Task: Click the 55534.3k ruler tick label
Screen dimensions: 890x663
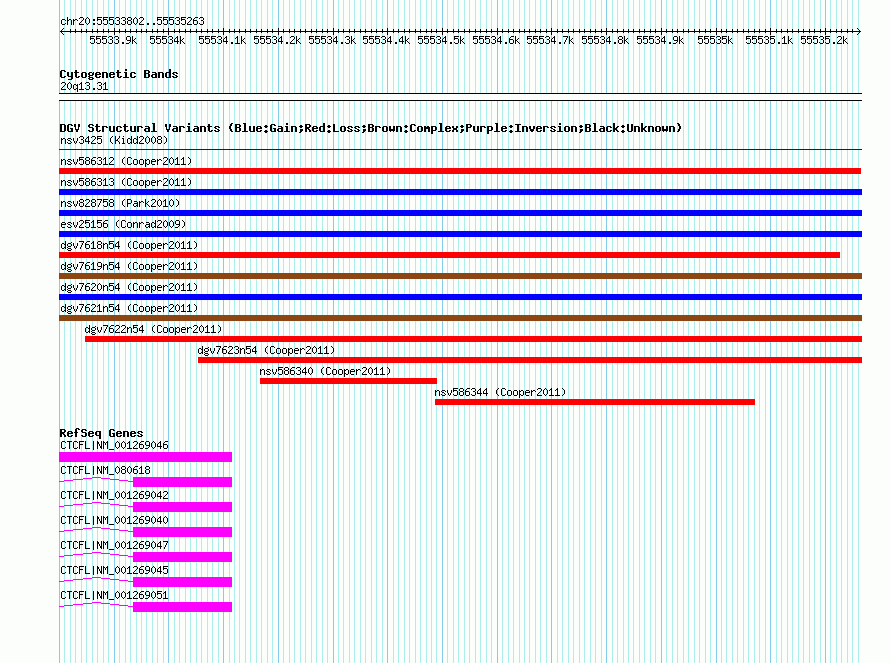Action: (332, 40)
